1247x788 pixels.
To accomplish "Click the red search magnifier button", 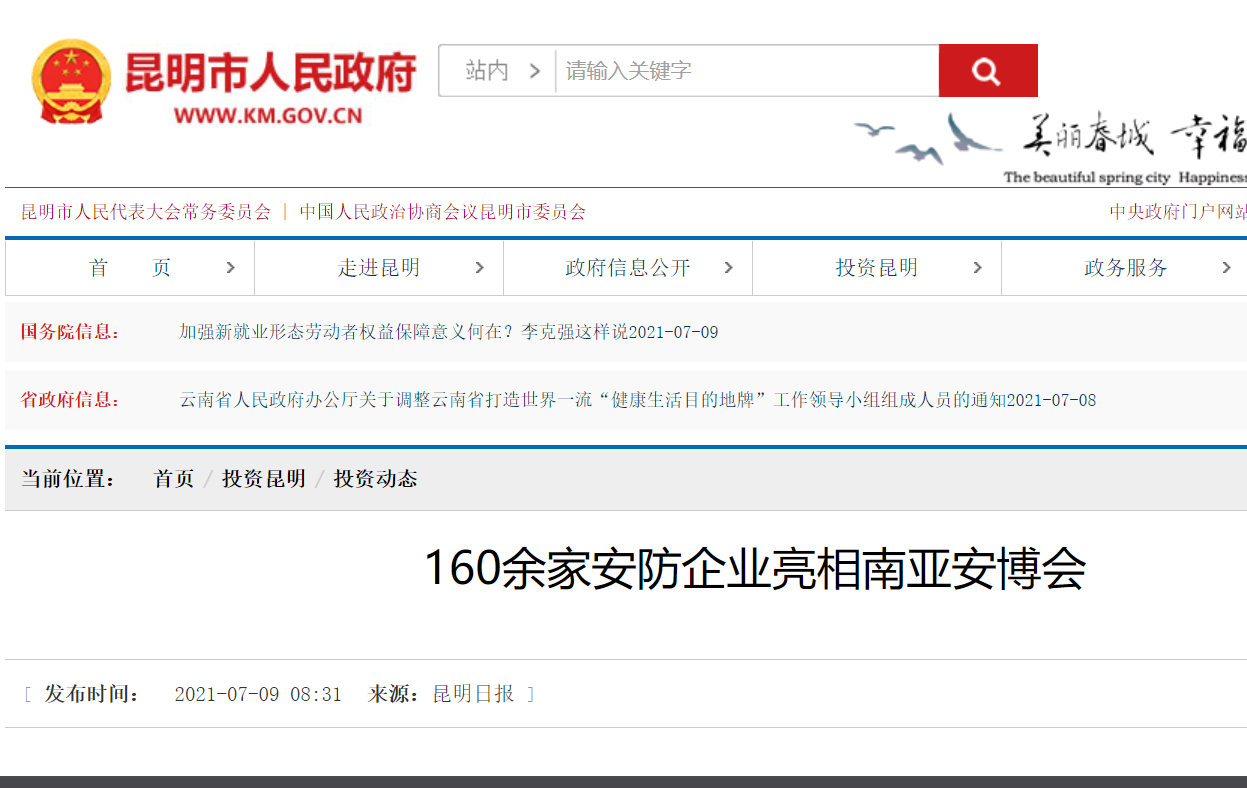I will [x=987, y=71].
